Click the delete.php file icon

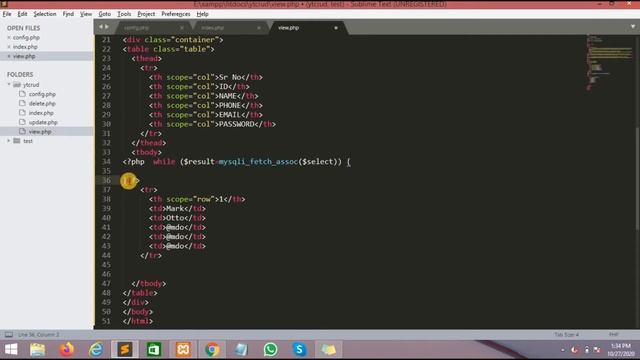click(x=22, y=103)
